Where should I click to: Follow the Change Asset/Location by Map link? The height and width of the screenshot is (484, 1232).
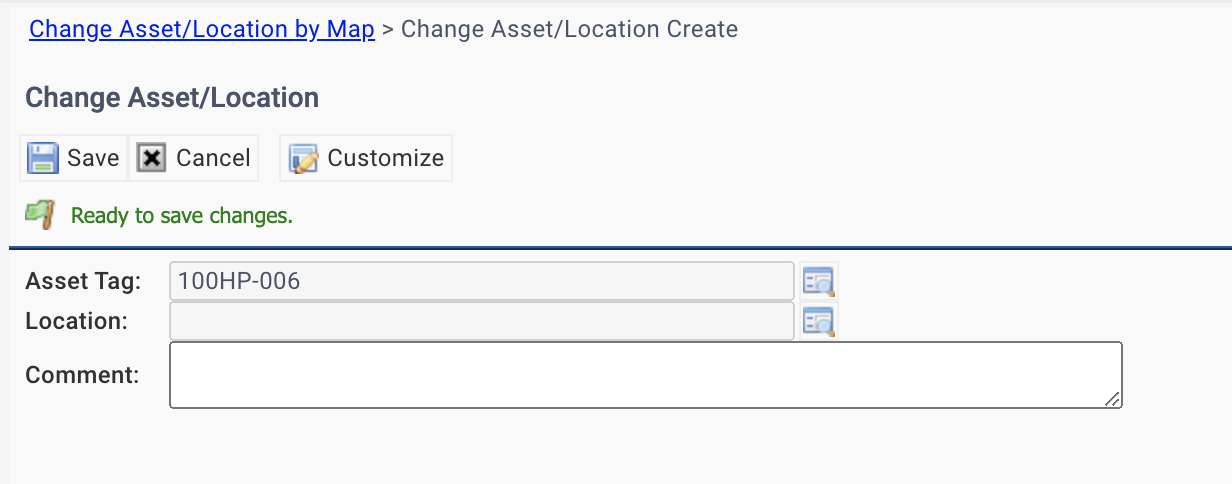pyautogui.click(x=202, y=29)
